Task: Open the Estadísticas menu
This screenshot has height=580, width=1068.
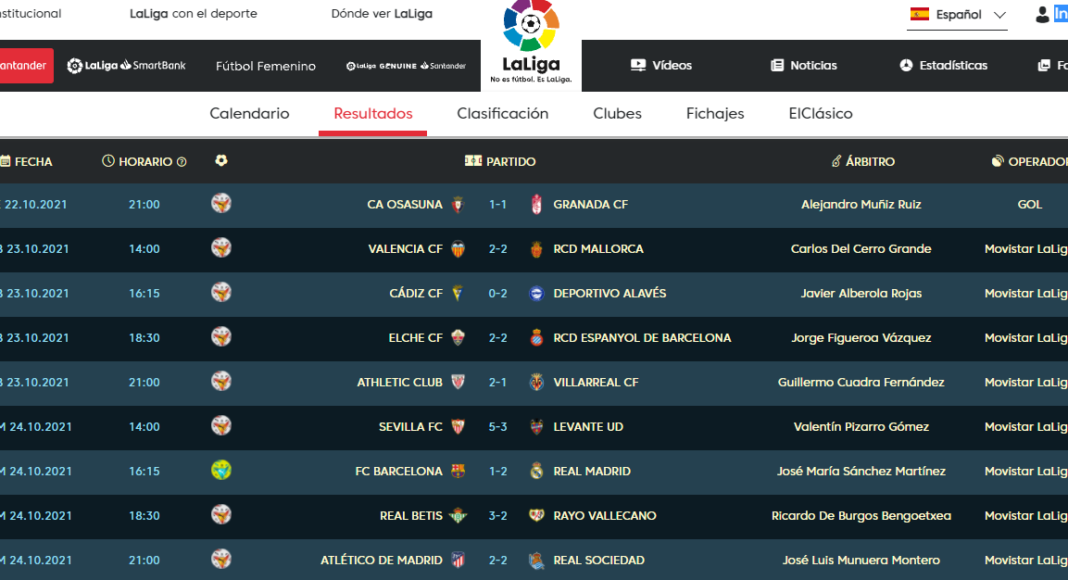Action: point(943,66)
